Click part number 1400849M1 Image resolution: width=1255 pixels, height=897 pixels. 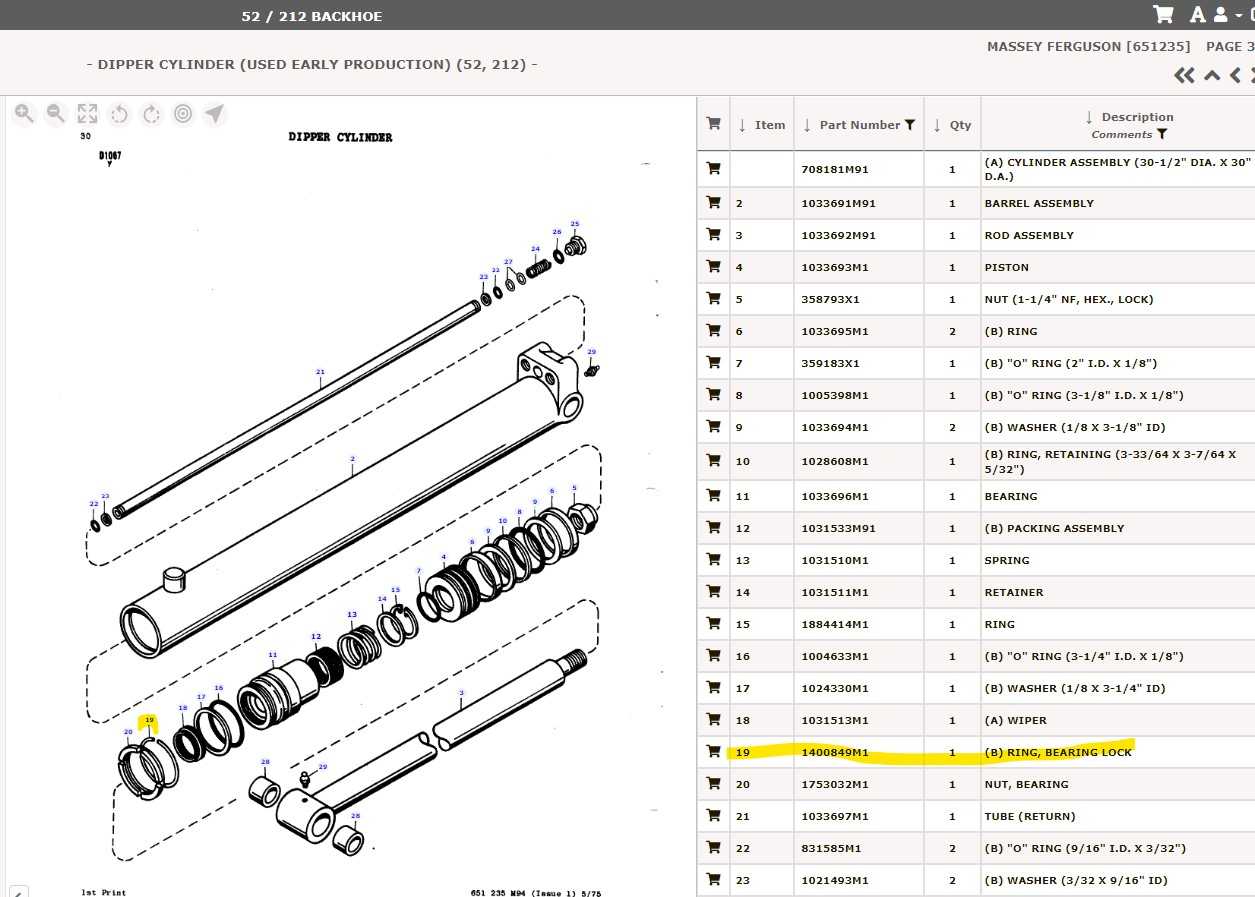pyautogui.click(x=835, y=752)
